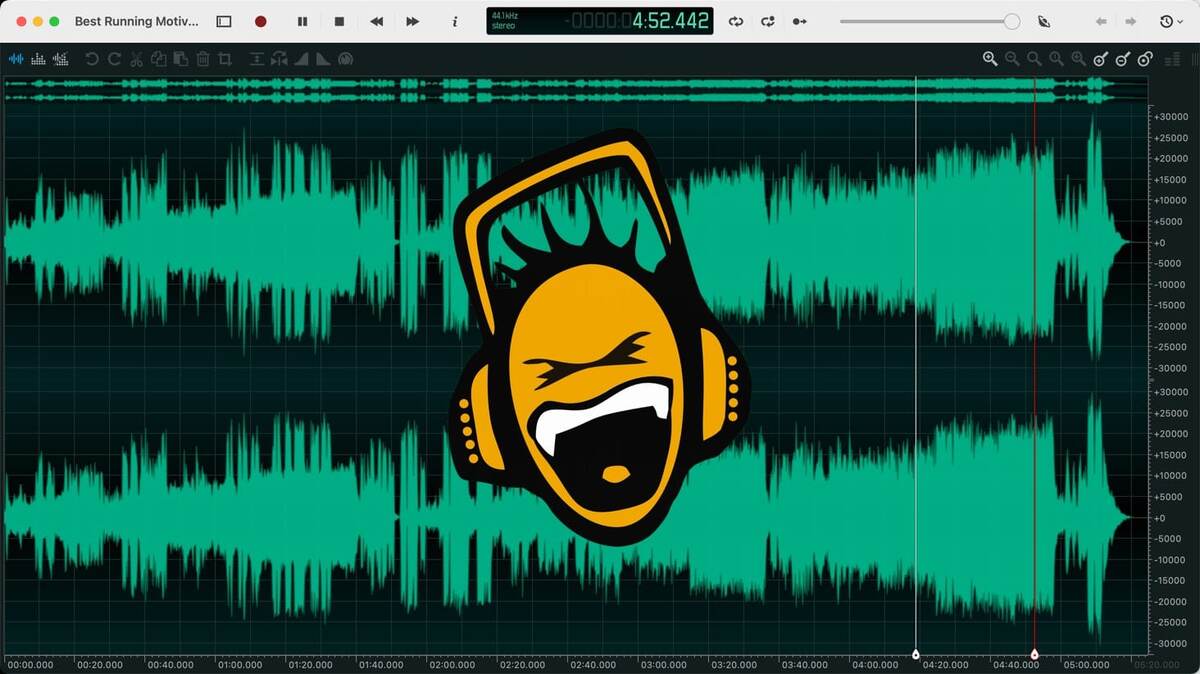1200x674 pixels.
Task: Click 03:00.000 on the timeline ruler
Action: pos(662,665)
